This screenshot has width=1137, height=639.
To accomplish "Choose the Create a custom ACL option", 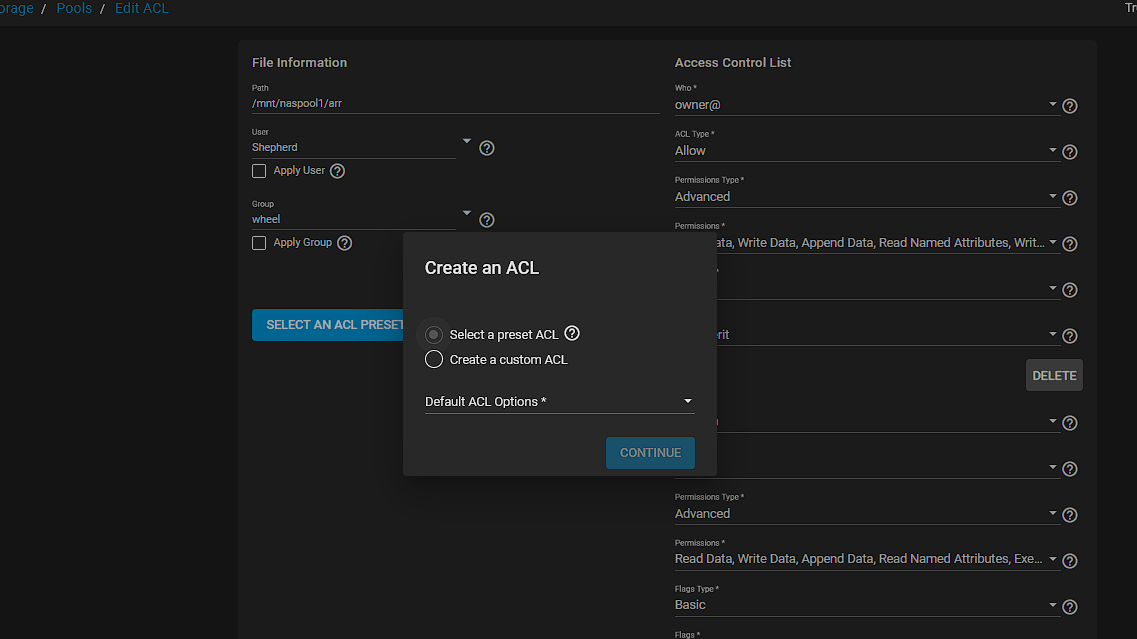I will [x=434, y=359].
